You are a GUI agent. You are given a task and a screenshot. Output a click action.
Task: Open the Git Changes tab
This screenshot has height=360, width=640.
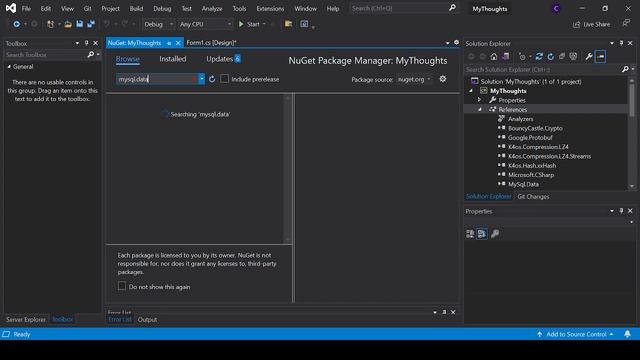click(x=533, y=196)
